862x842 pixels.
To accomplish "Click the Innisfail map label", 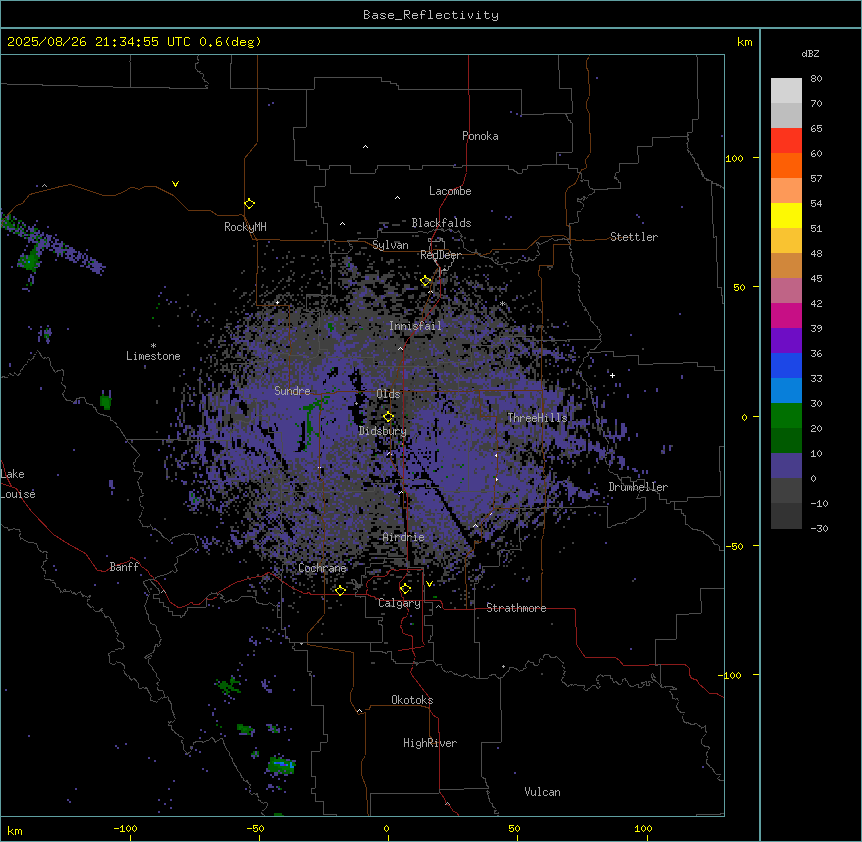I will click(415, 326).
